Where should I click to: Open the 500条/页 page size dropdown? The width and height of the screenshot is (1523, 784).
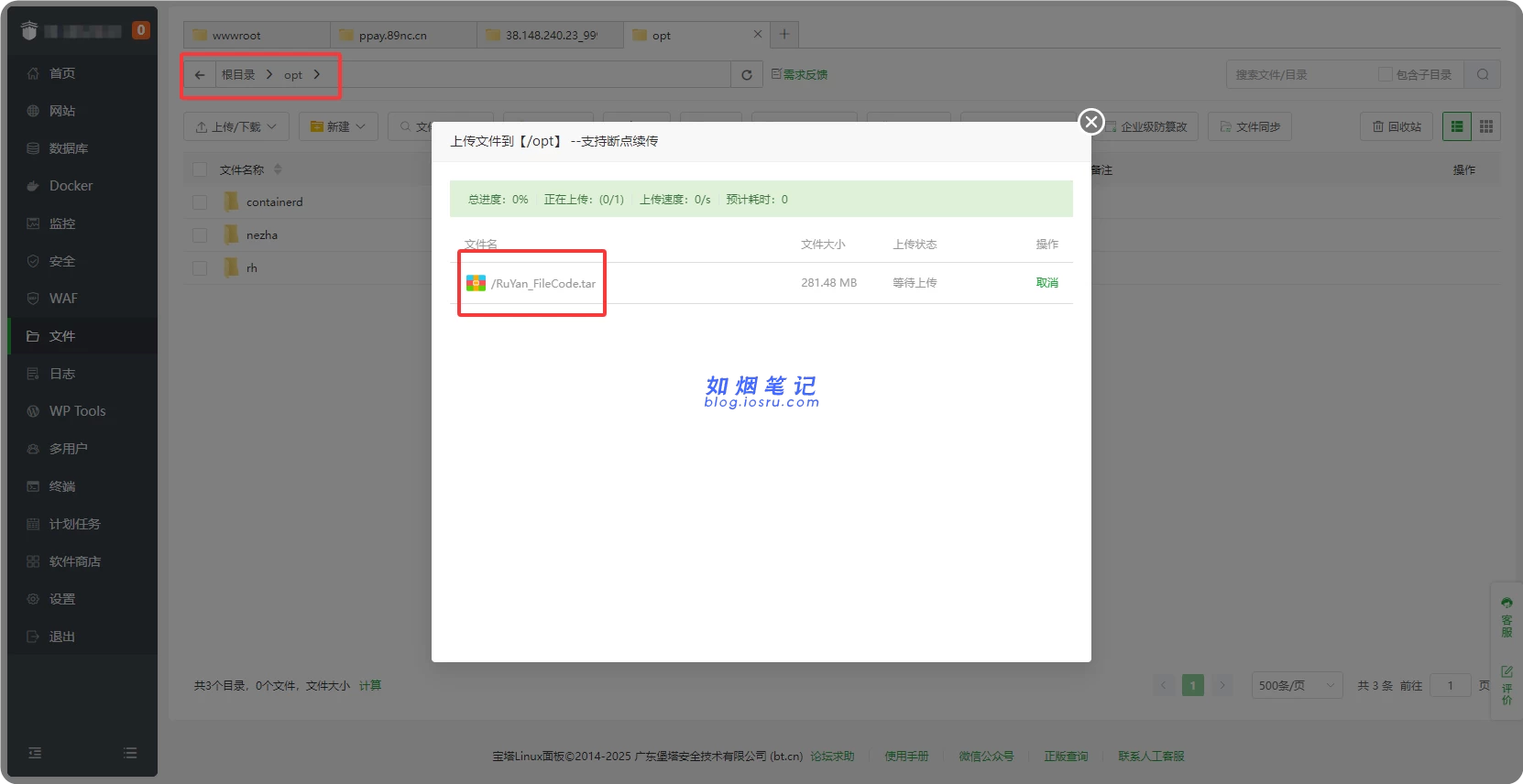tap(1298, 685)
